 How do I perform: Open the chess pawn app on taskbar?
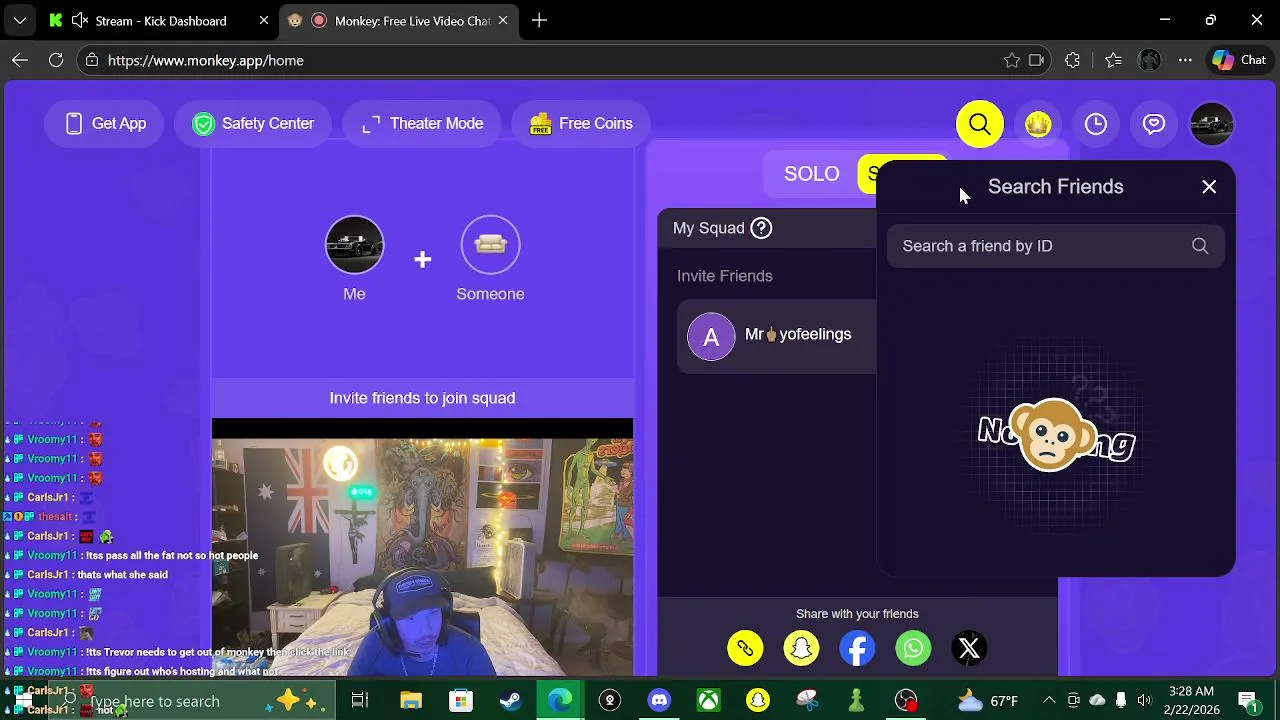pyautogui.click(x=856, y=701)
